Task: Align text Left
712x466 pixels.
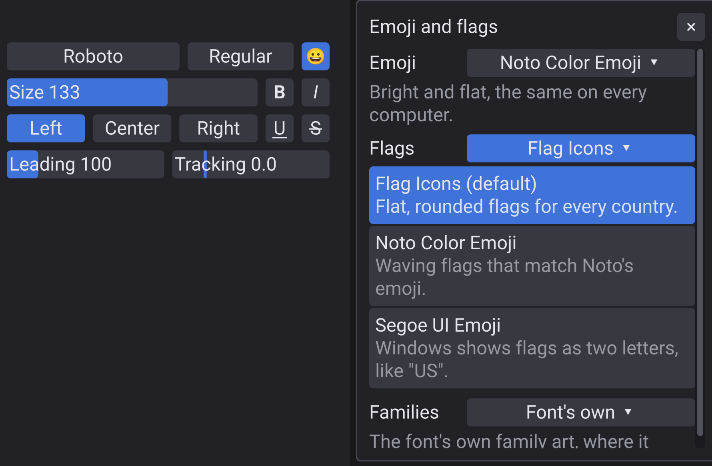Action: point(46,128)
